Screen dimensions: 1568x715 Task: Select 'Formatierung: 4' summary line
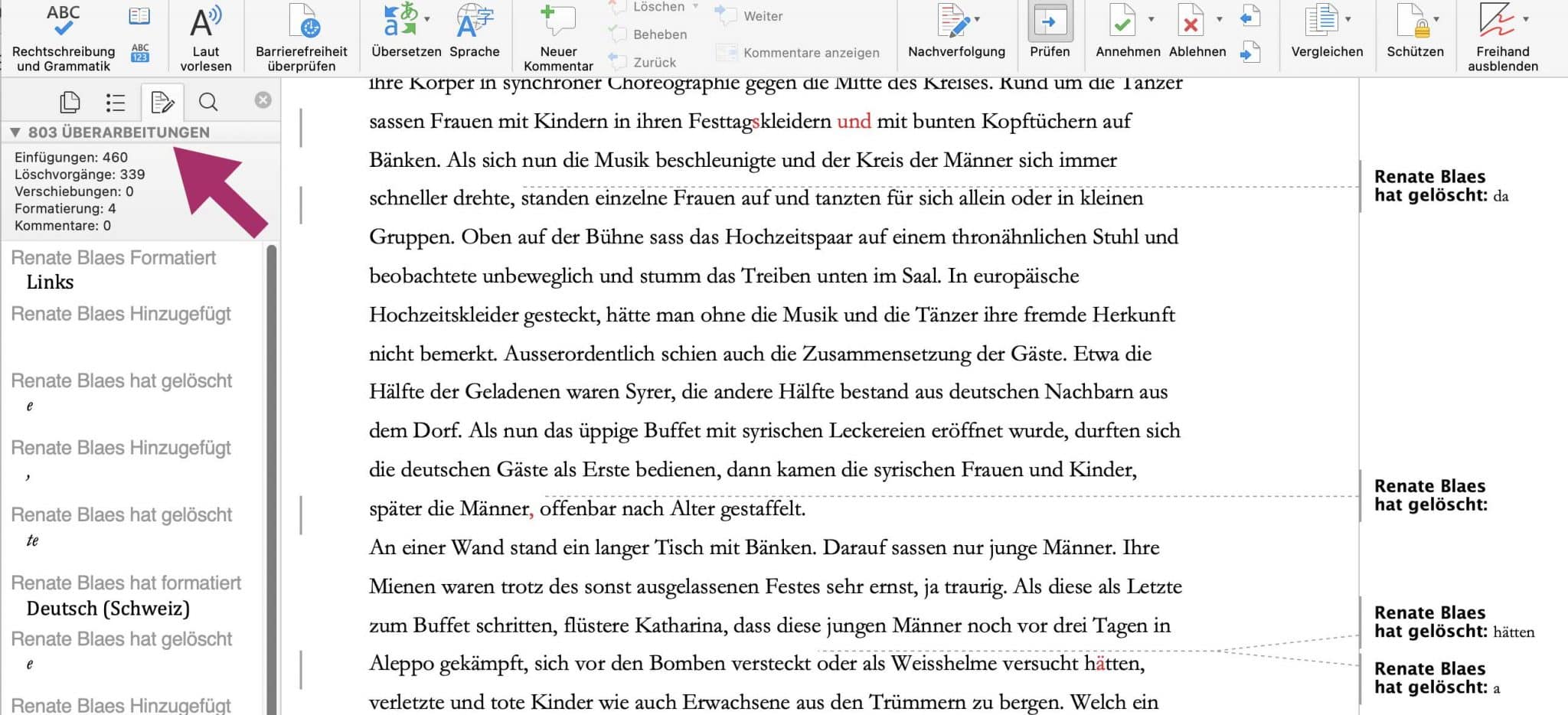click(65, 208)
